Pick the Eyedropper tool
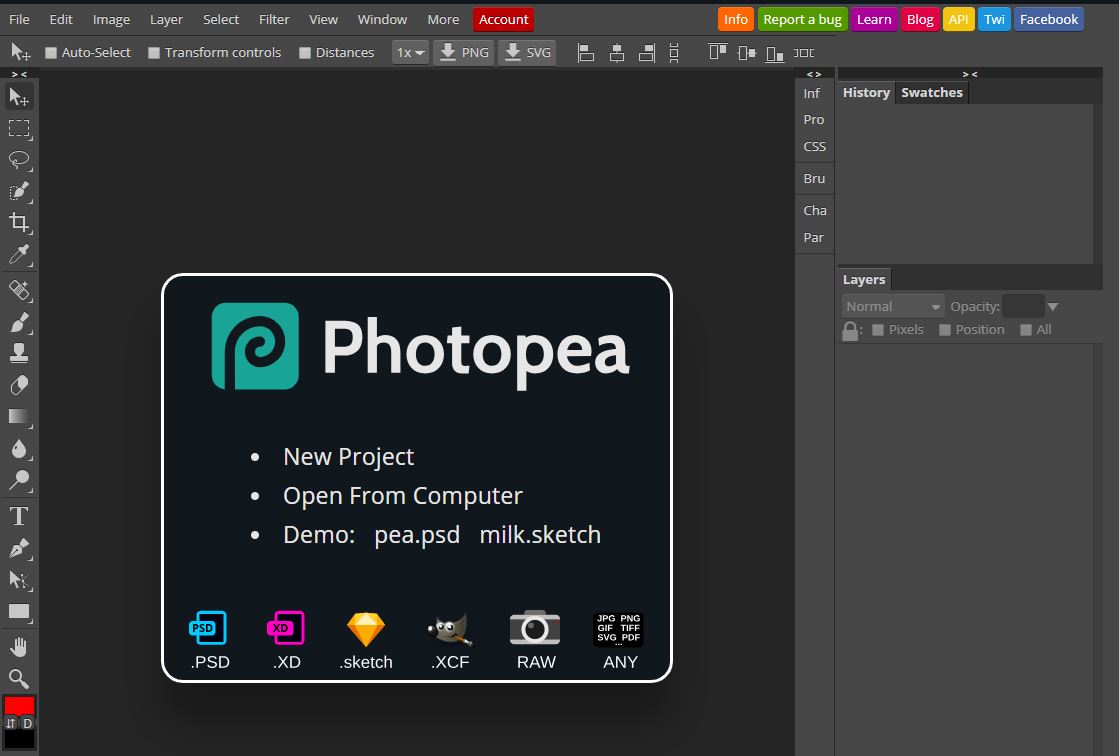Viewport: 1119px width, 756px height. 19,254
